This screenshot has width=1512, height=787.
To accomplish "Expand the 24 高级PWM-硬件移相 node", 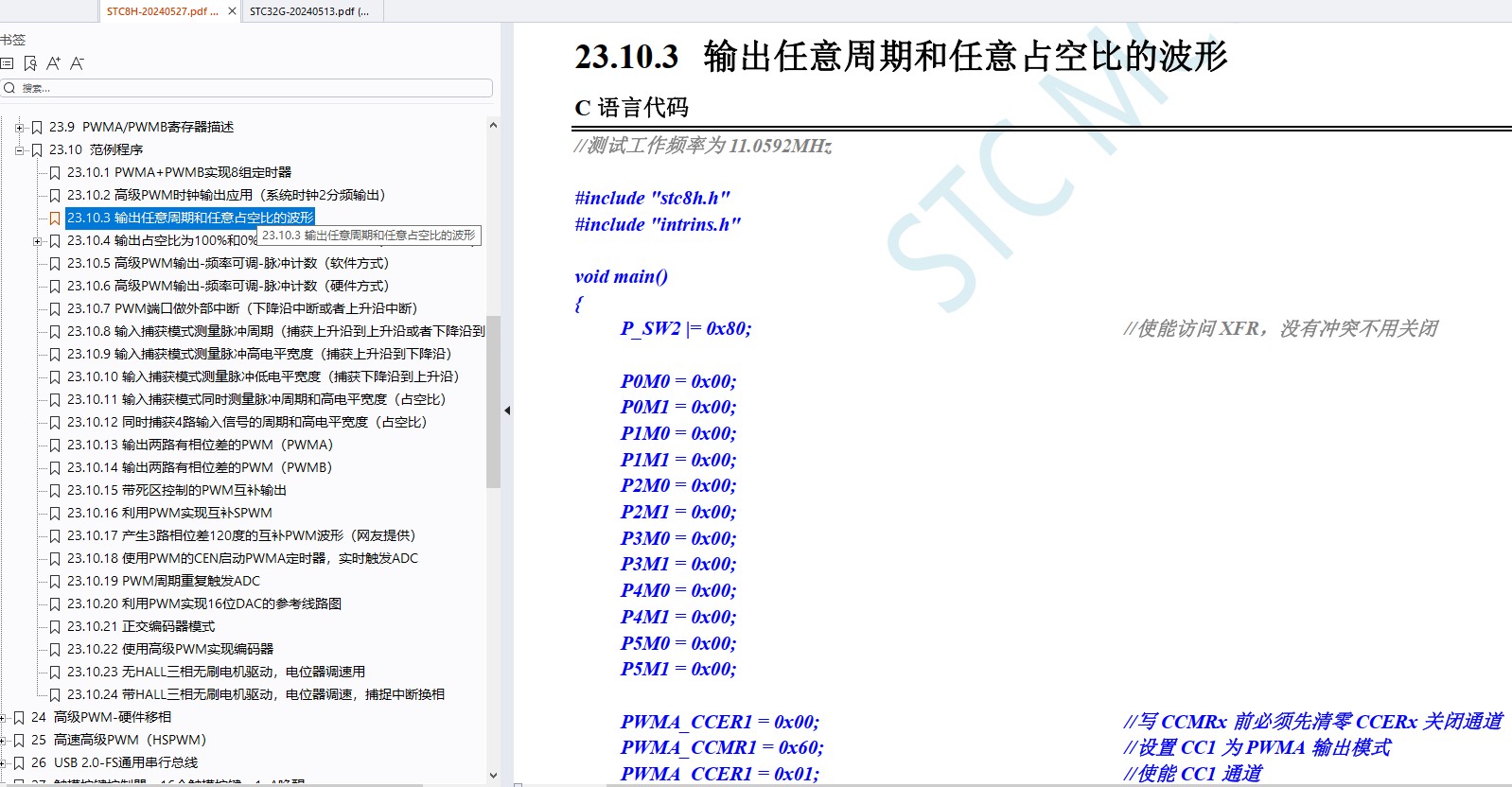I will tap(3, 717).
